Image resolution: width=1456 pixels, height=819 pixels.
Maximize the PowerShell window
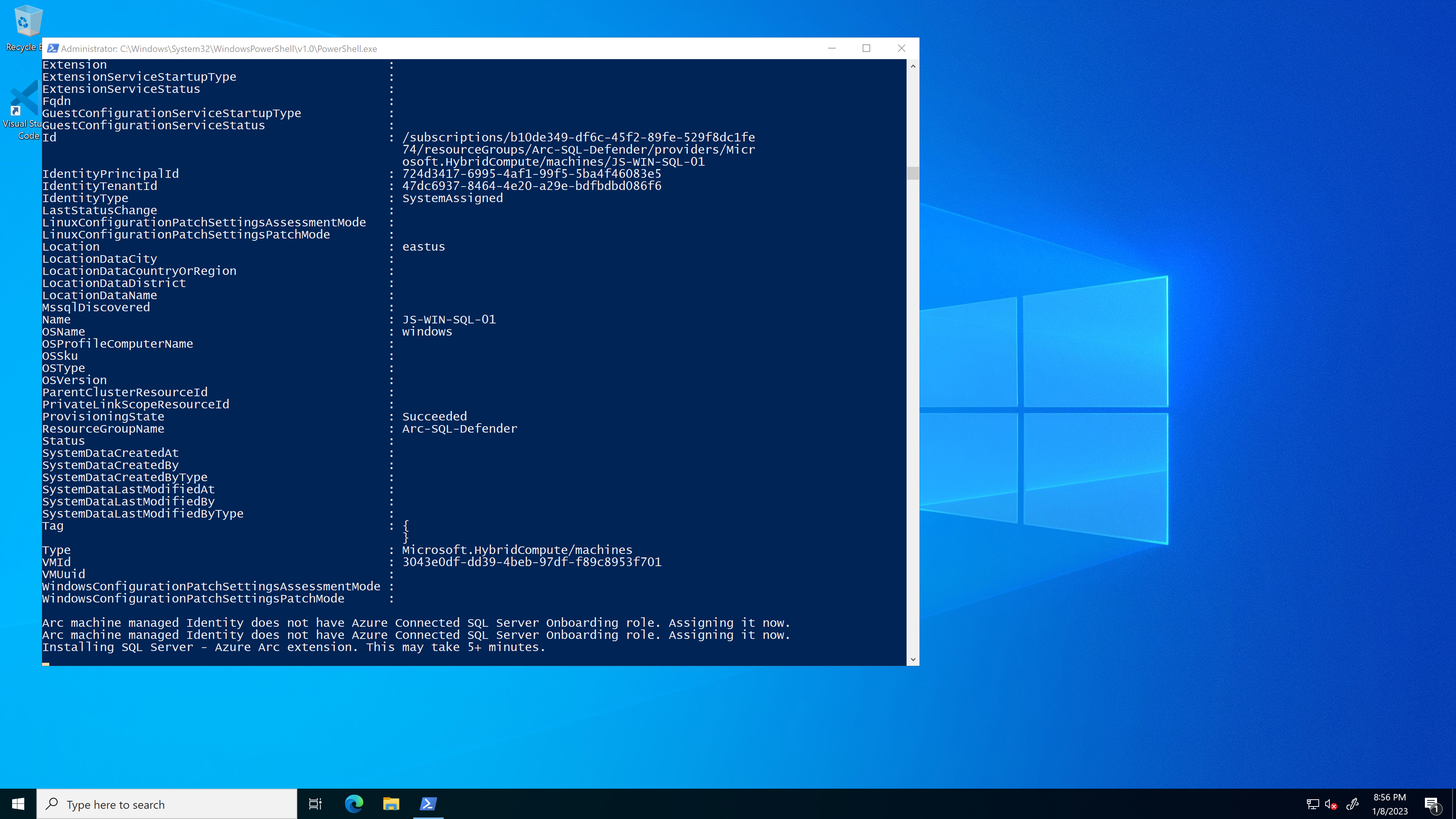[x=866, y=49]
